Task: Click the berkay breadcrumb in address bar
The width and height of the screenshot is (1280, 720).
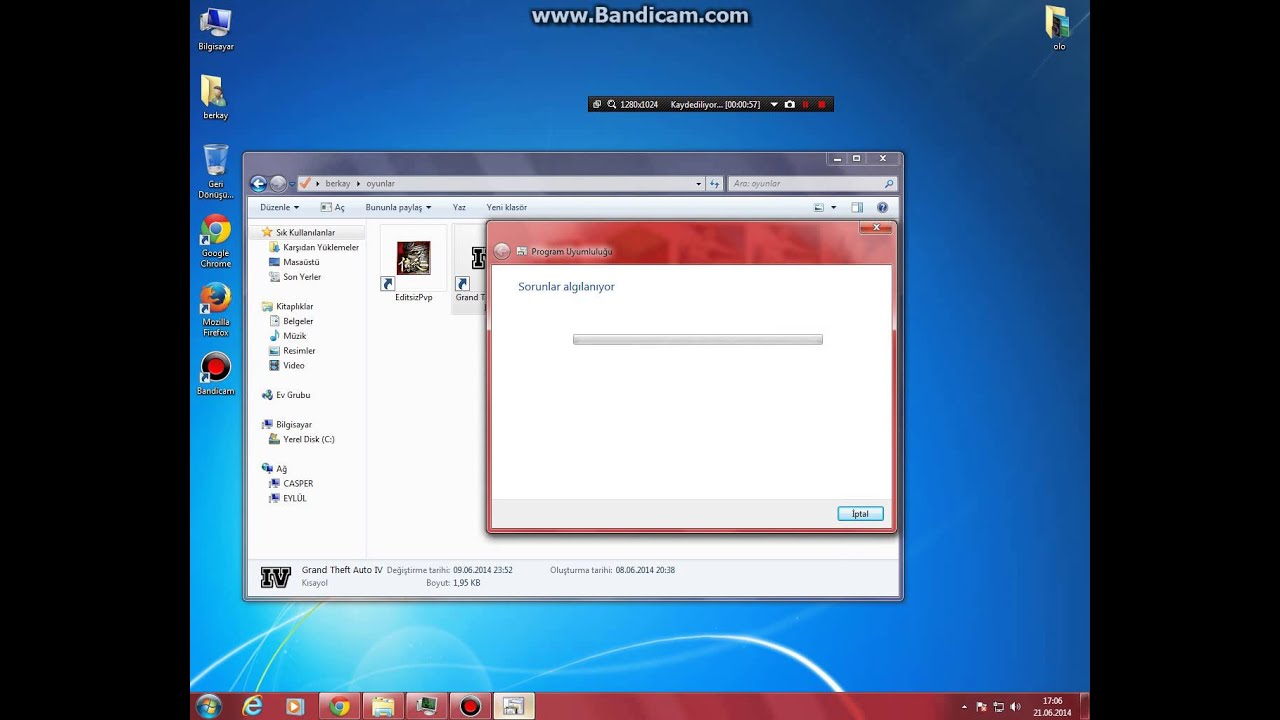Action: click(x=338, y=183)
